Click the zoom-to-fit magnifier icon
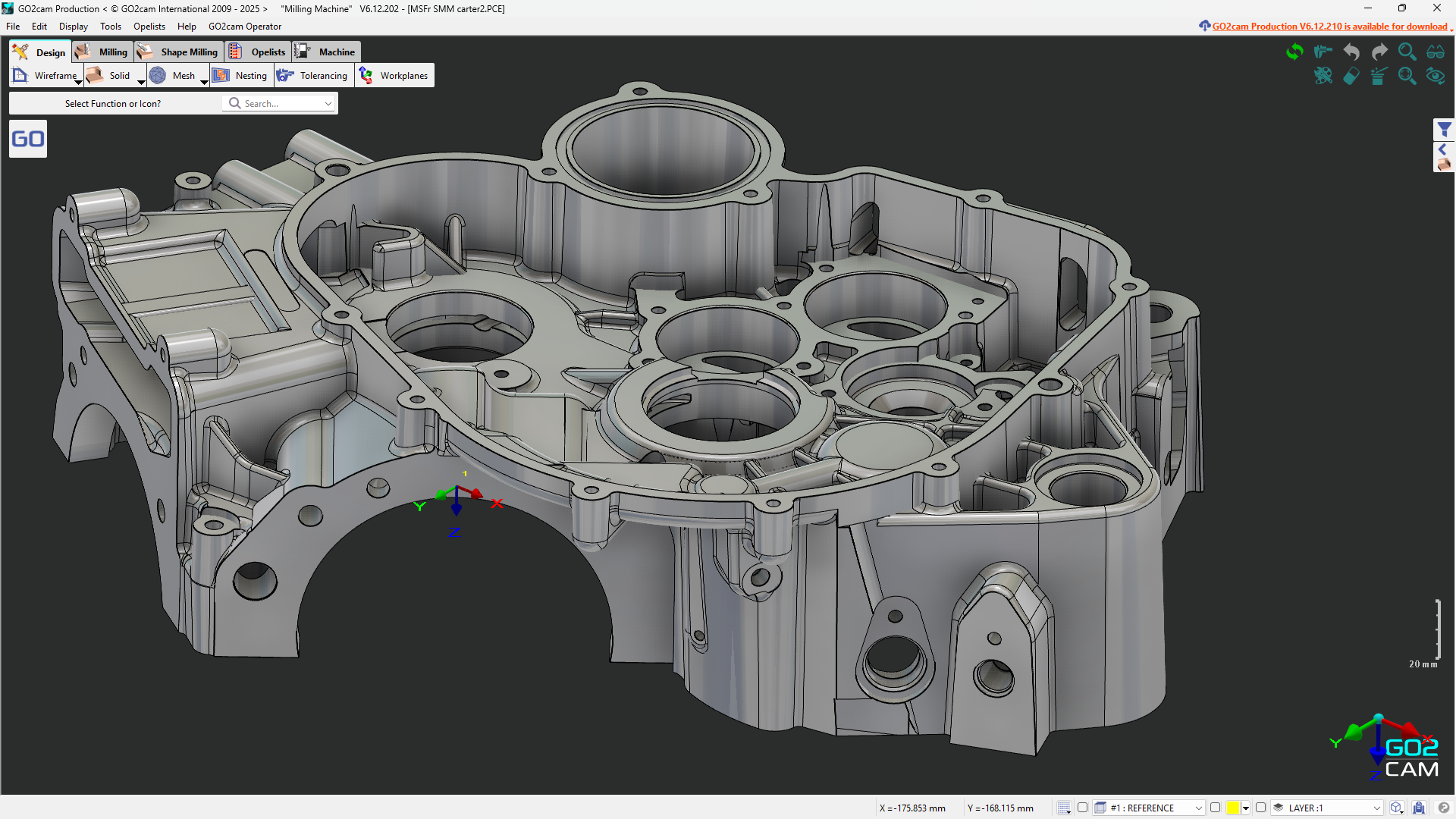 (1407, 76)
